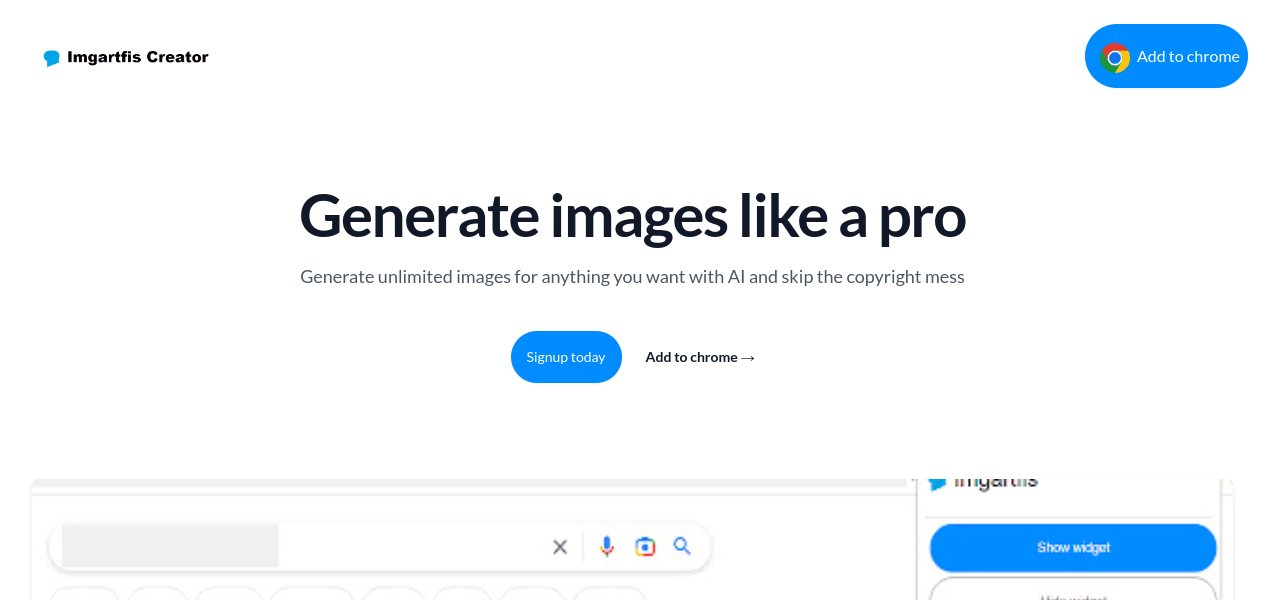Click the magnifying glass search icon
Screen dimensions: 1280x600
click(682, 546)
